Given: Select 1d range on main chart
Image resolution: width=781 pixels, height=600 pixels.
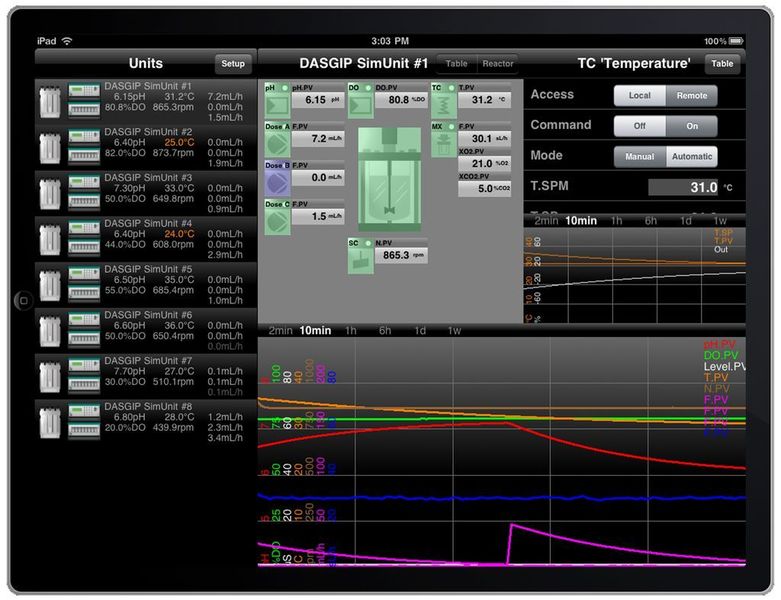Looking at the screenshot, I should click(x=420, y=331).
